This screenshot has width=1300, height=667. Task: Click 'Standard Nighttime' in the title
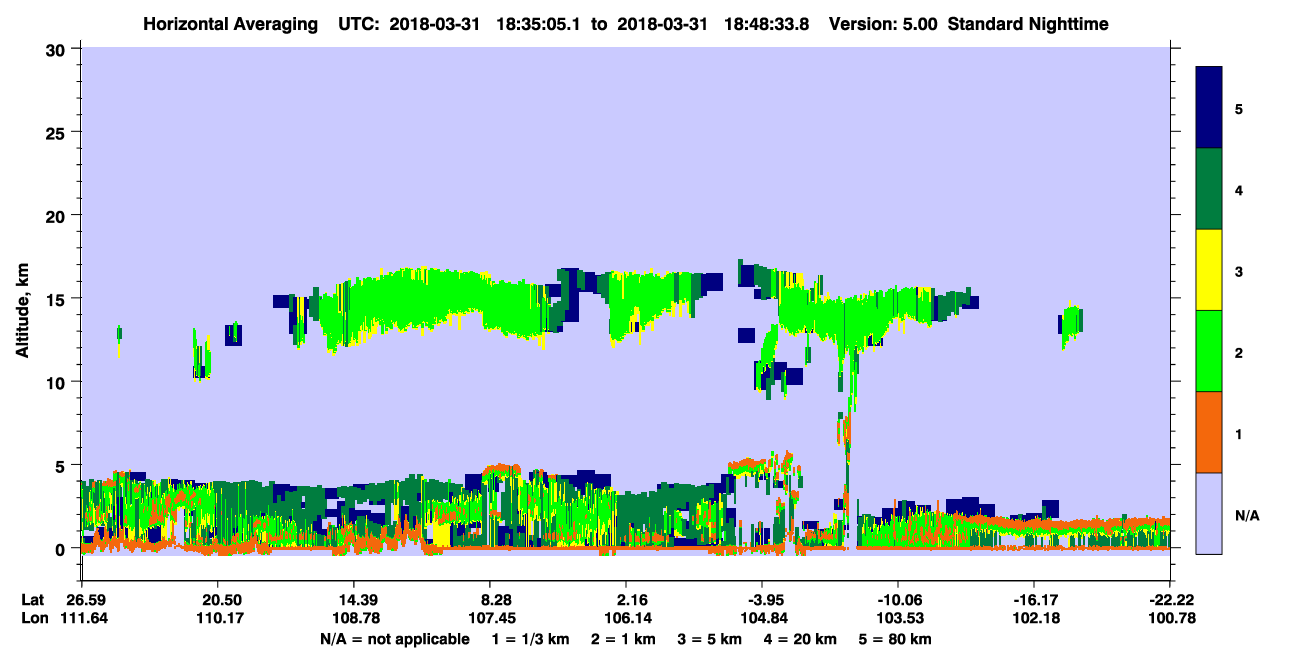coord(1027,23)
